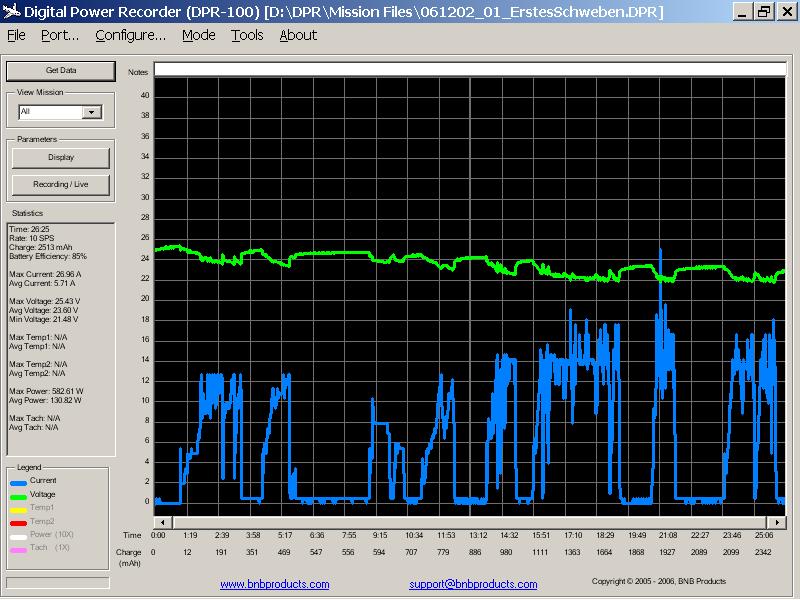Image resolution: width=800 pixels, height=600 pixels.
Task: Click the Avg Voltage: 23.60 V statistic
Action: point(43,310)
